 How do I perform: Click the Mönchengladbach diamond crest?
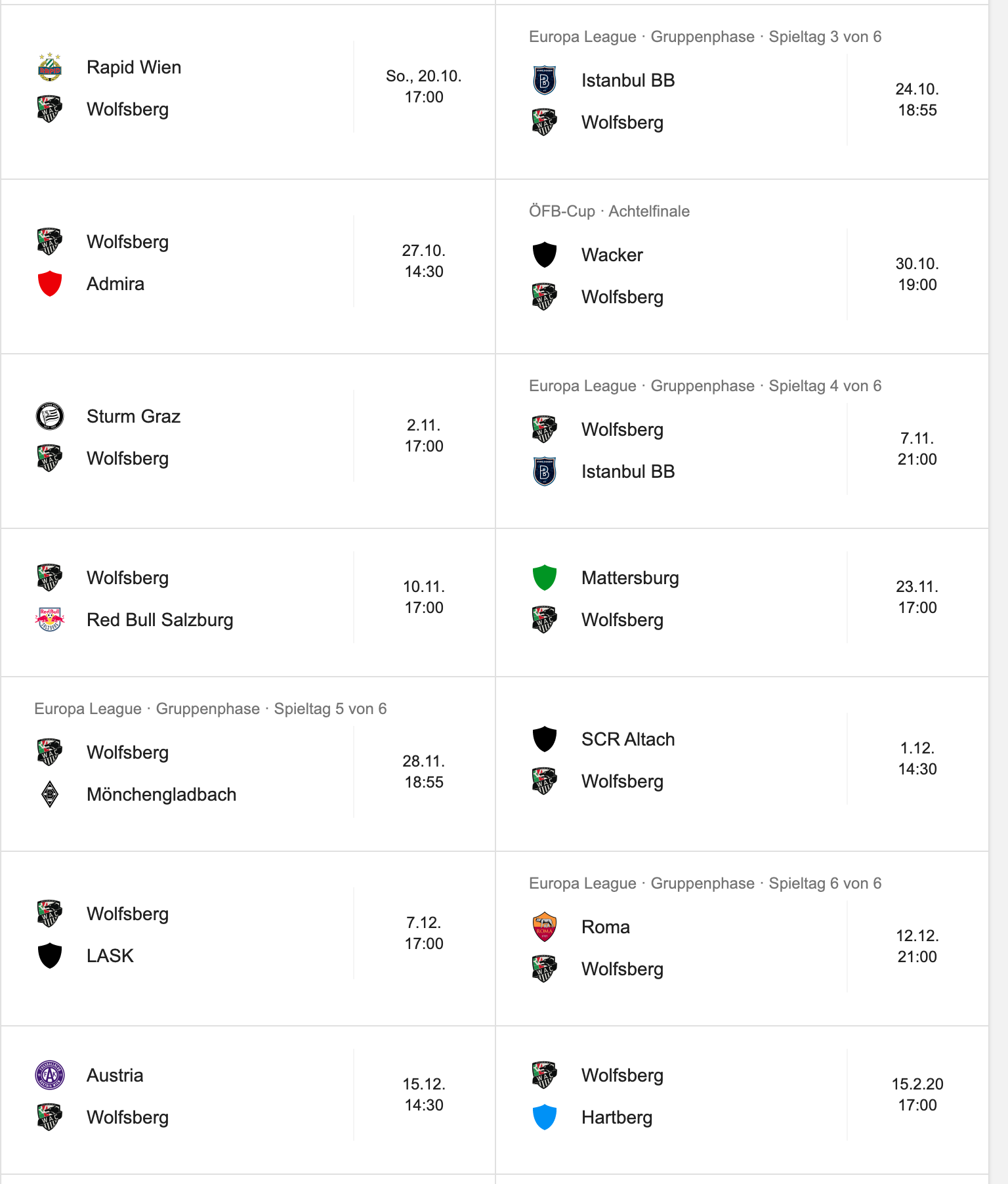pyautogui.click(x=50, y=794)
